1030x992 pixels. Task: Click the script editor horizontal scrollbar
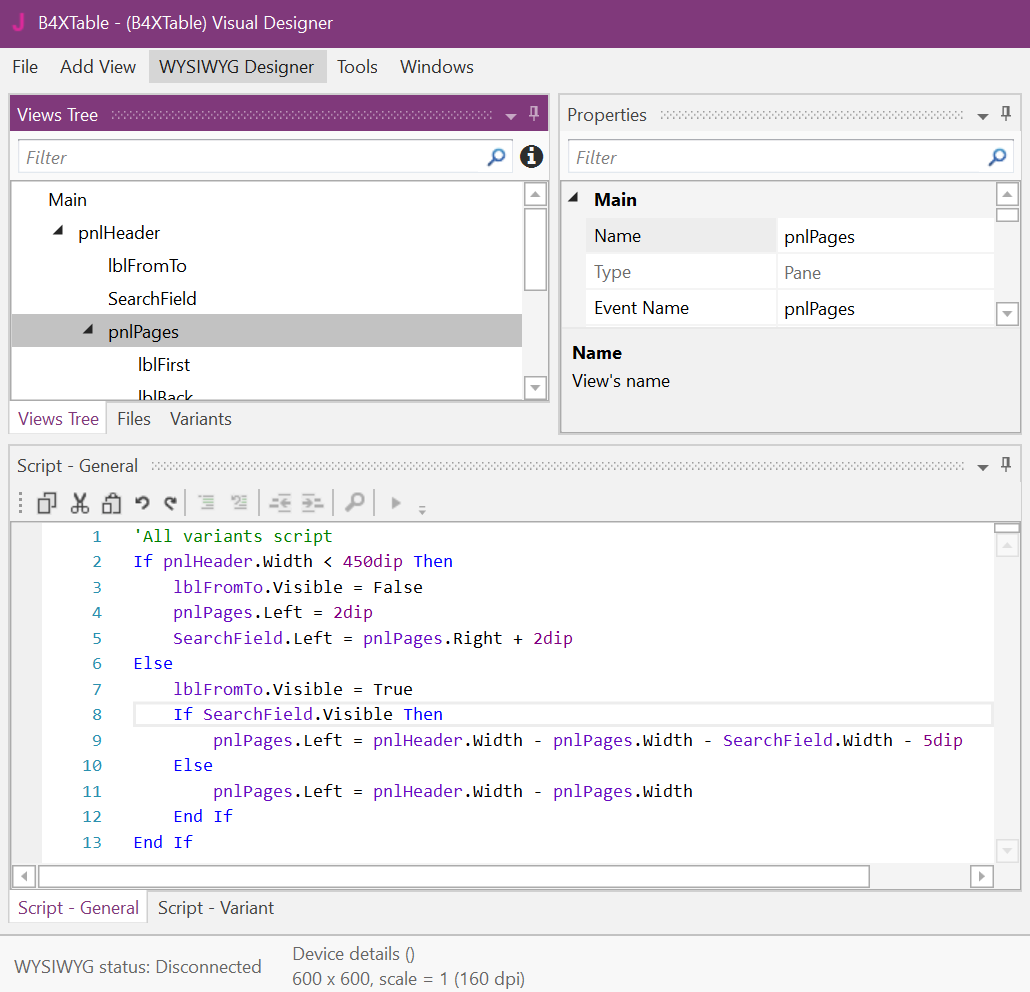(x=454, y=876)
